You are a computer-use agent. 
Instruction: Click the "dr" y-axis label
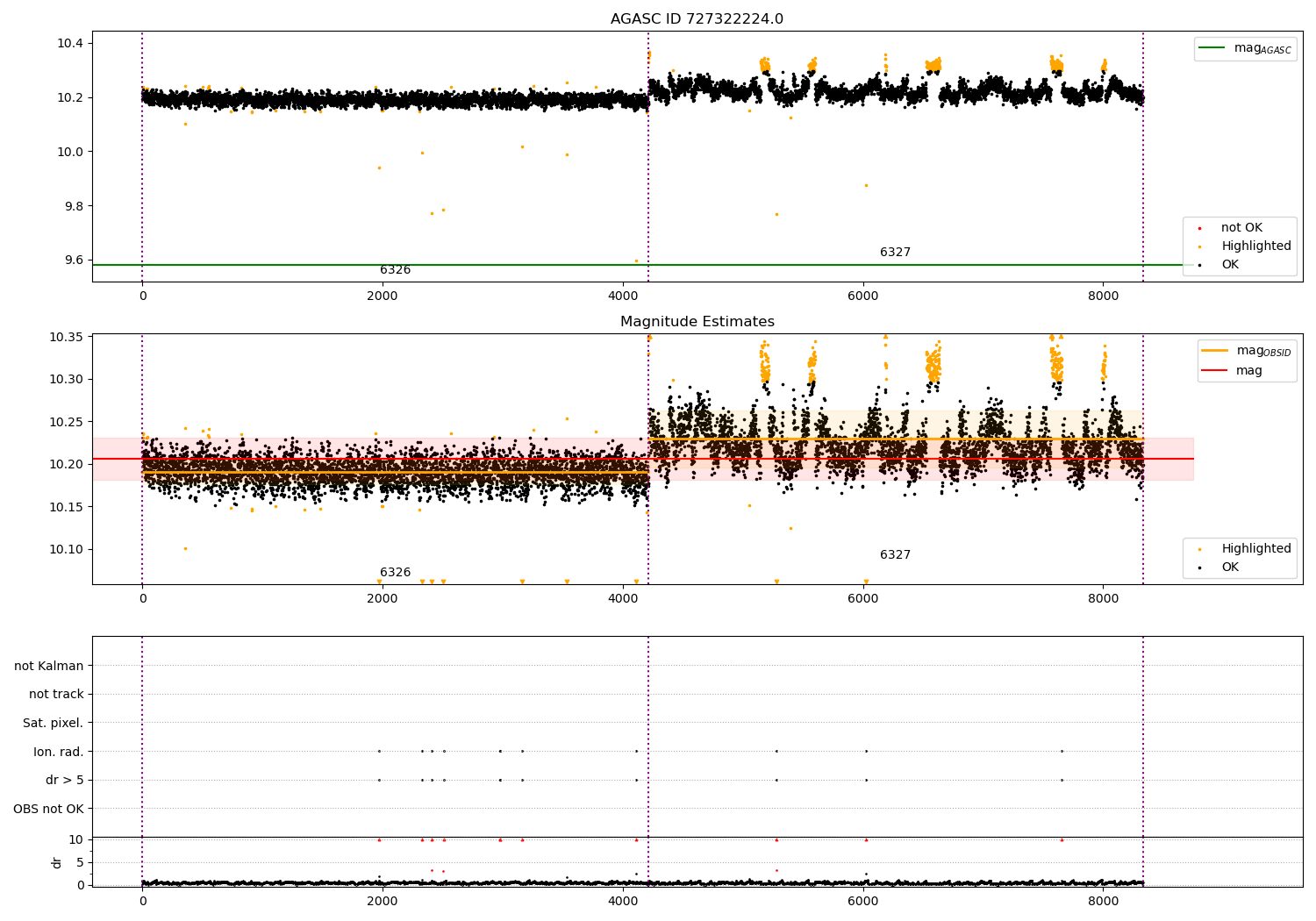coord(57,862)
